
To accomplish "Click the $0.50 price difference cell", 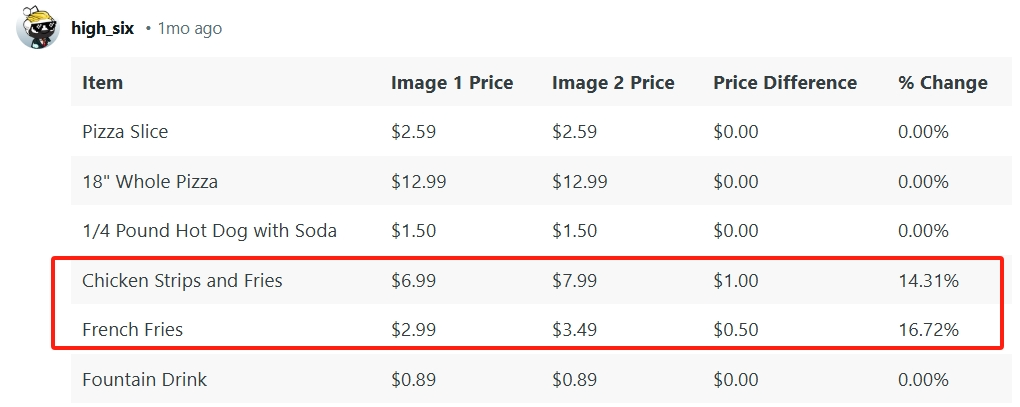I will point(736,330).
